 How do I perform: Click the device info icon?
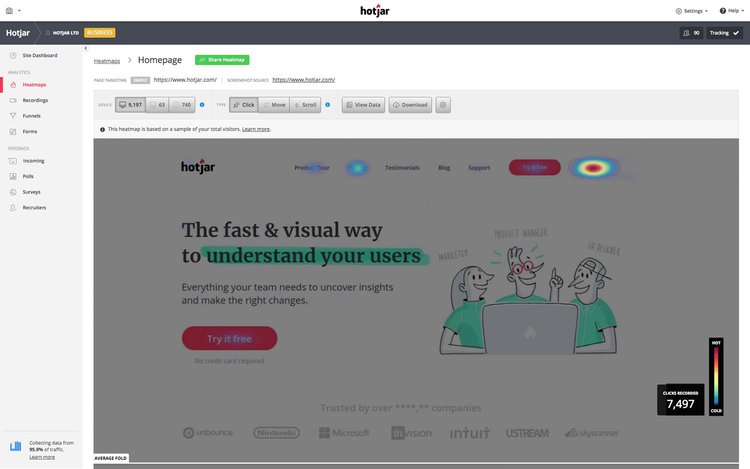(202, 105)
